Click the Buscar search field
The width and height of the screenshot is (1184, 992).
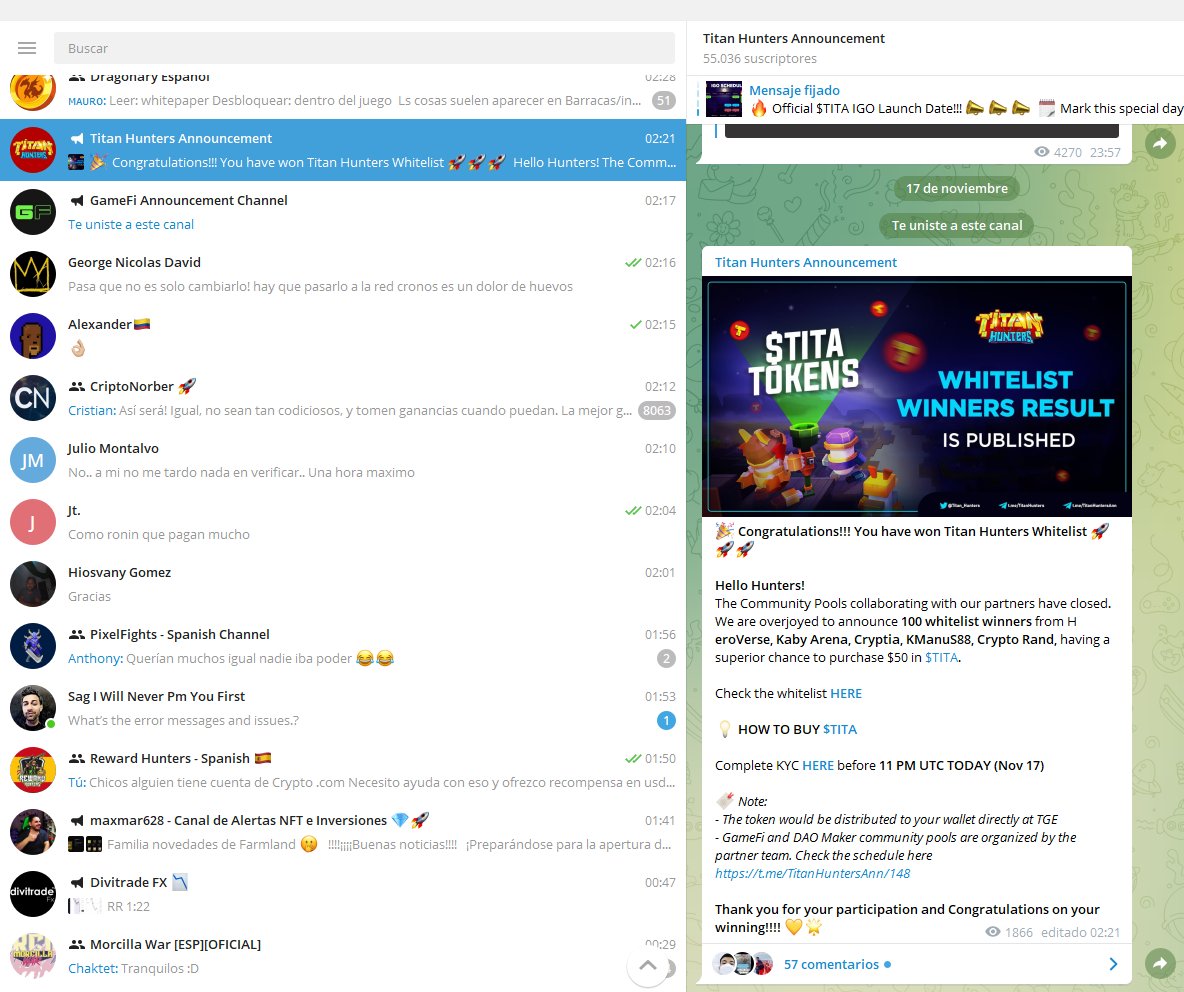364,48
